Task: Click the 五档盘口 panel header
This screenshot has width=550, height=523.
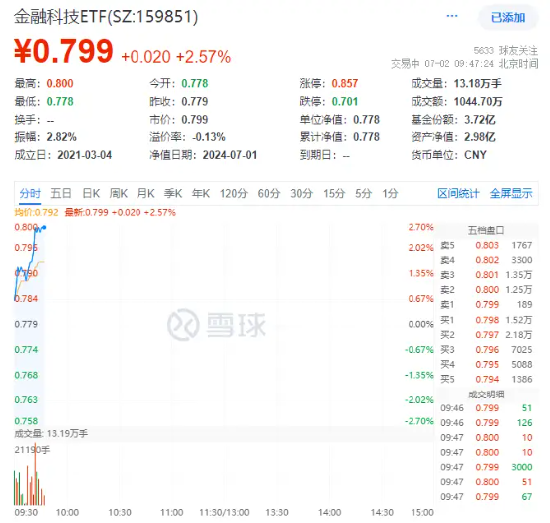Action: tap(486, 230)
